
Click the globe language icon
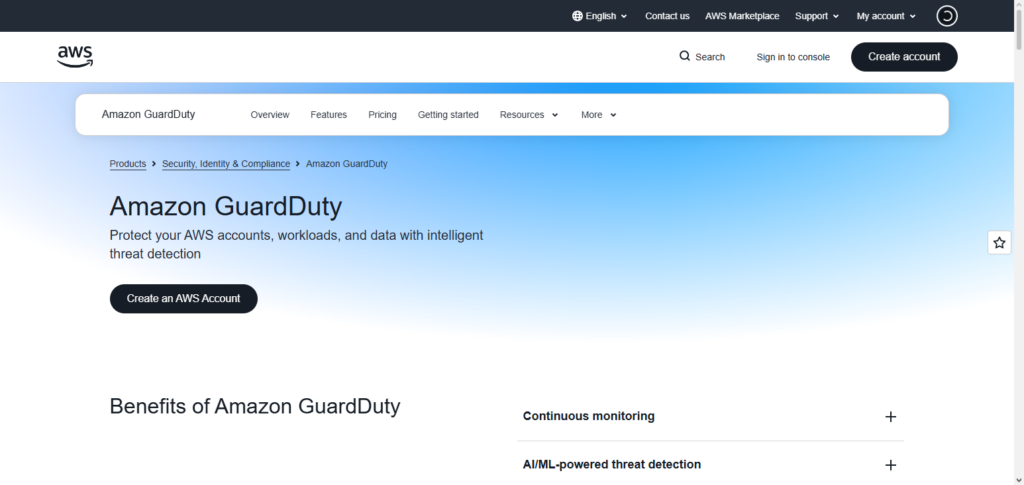(x=577, y=16)
